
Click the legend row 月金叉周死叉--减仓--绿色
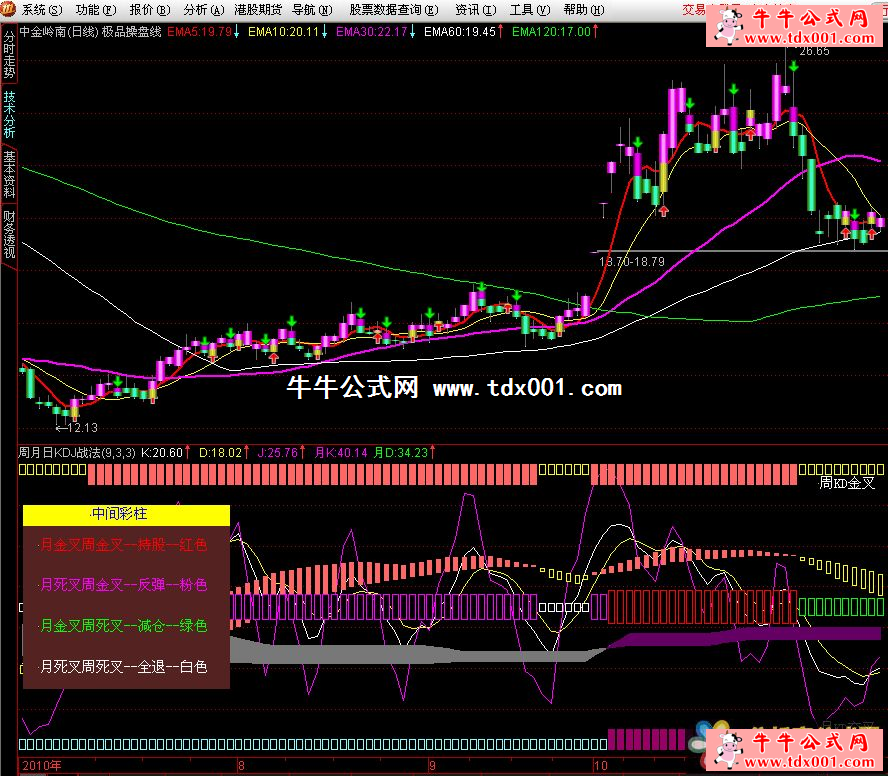123,626
